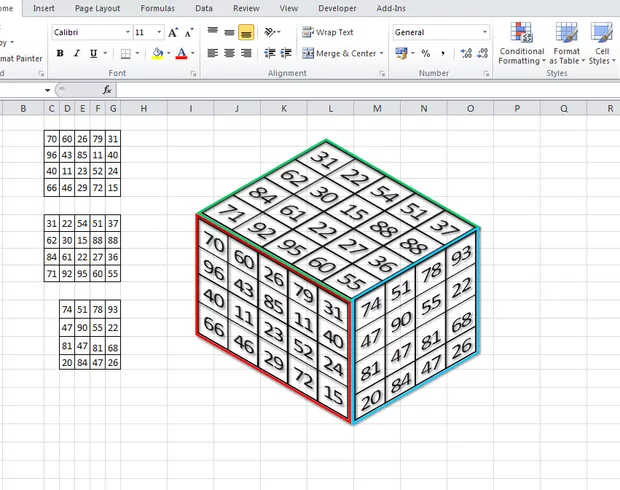
Task: Toggle underline formatting
Action: (x=92, y=53)
